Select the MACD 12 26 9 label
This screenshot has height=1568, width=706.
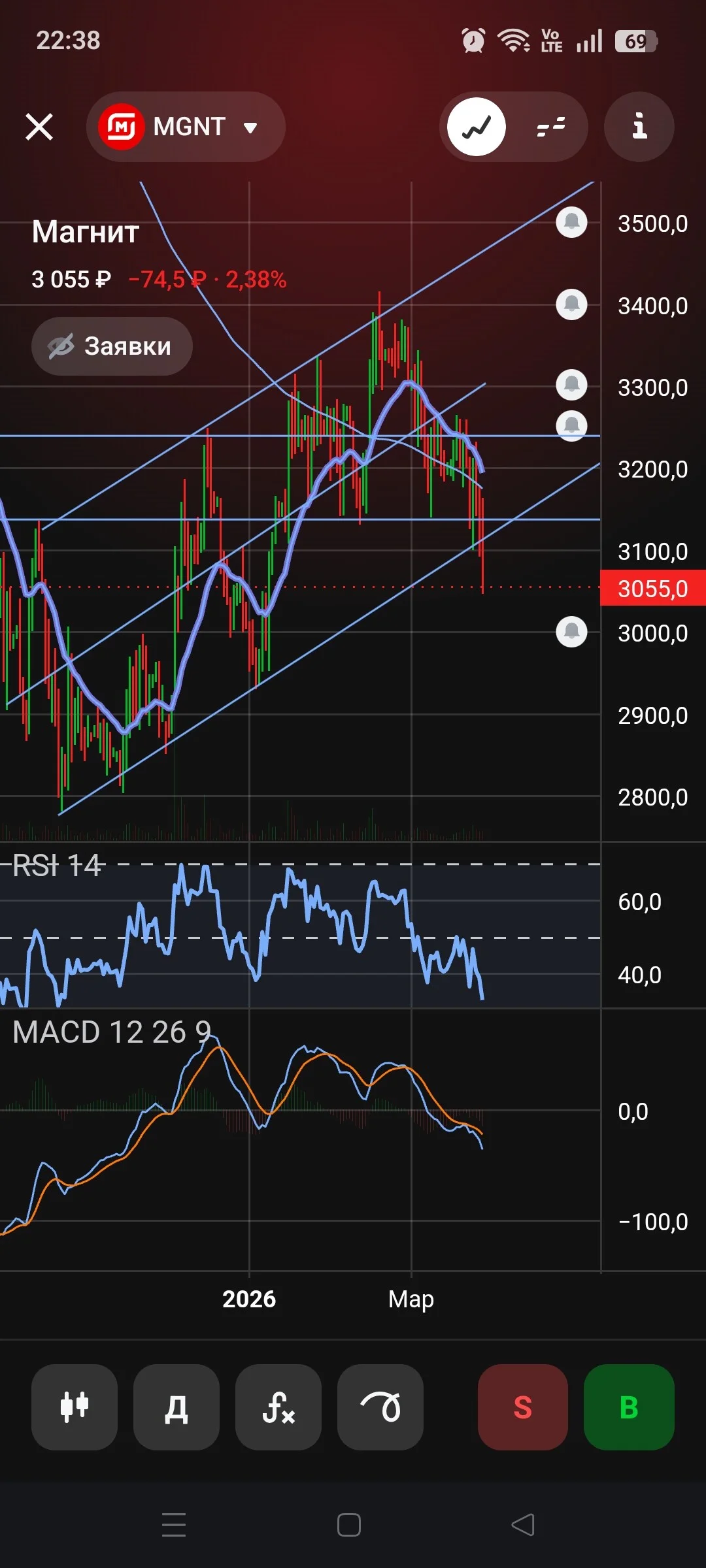(x=112, y=1032)
